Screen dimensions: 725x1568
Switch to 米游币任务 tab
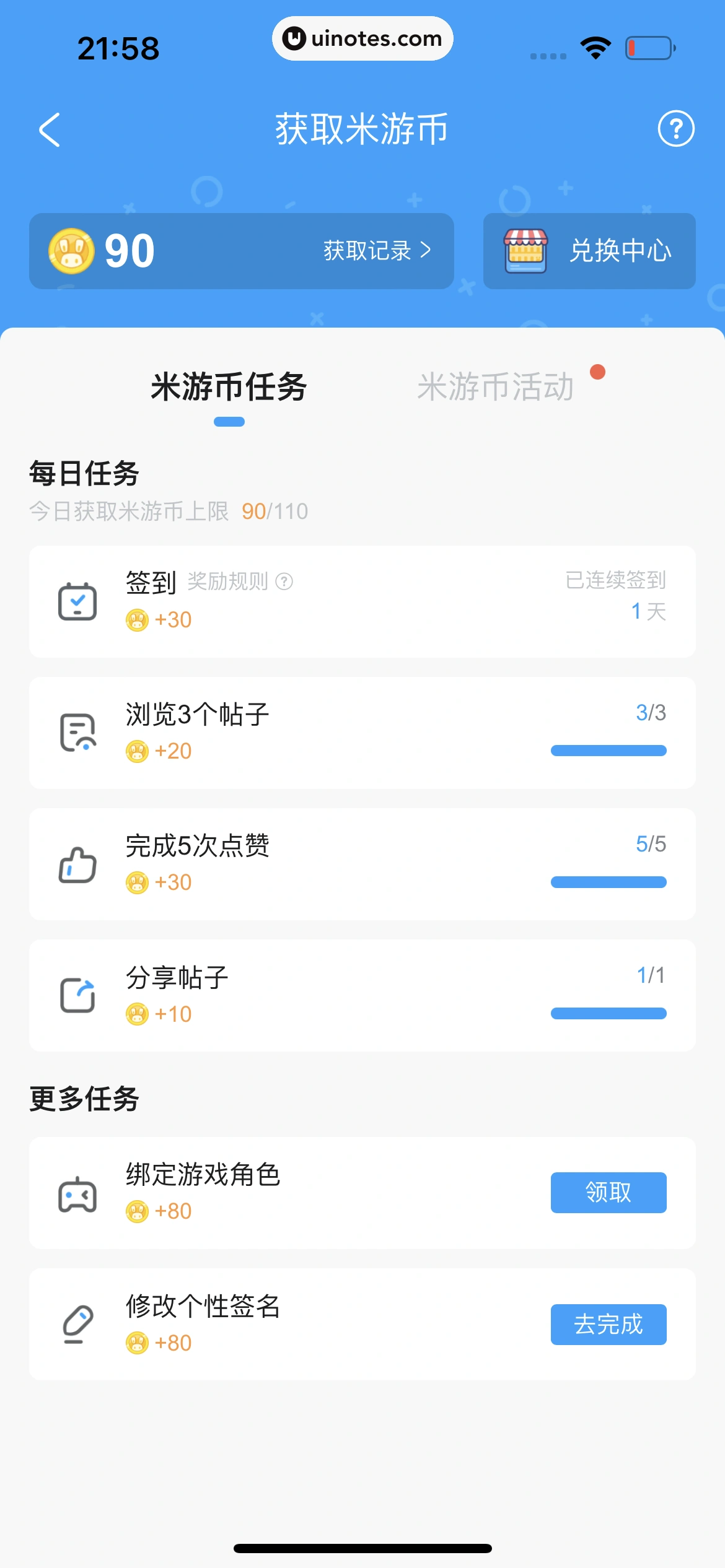point(229,388)
